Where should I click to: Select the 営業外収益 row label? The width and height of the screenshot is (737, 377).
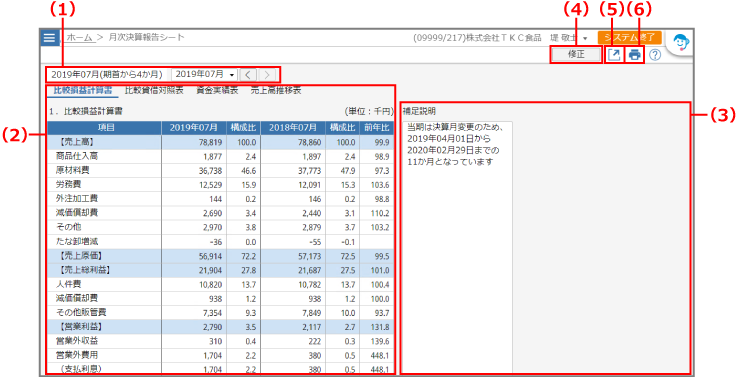tap(77, 341)
